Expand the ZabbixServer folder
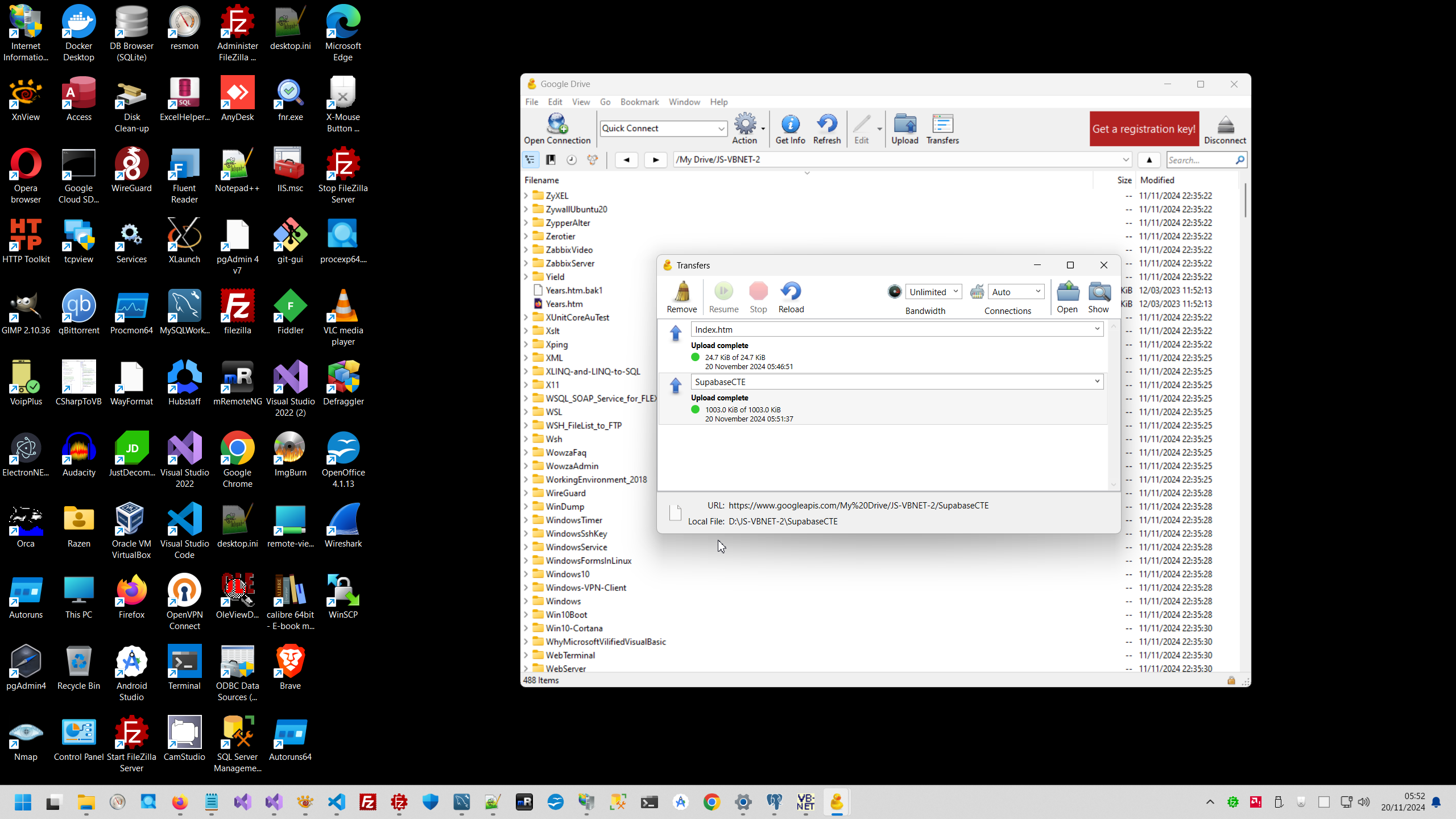Viewport: 1456px width, 819px height. point(526,263)
